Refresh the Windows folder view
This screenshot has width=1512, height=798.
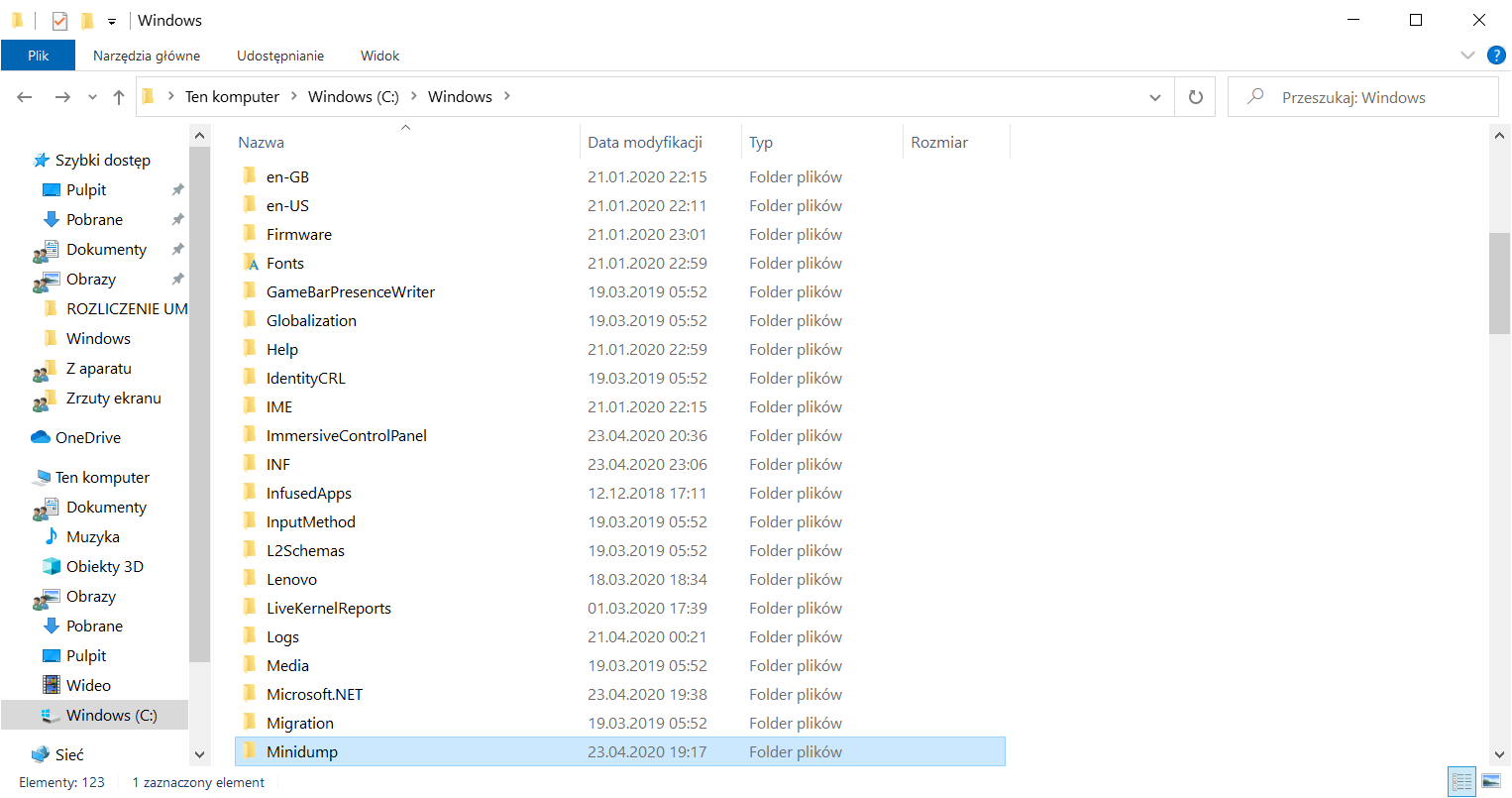[x=1196, y=97]
